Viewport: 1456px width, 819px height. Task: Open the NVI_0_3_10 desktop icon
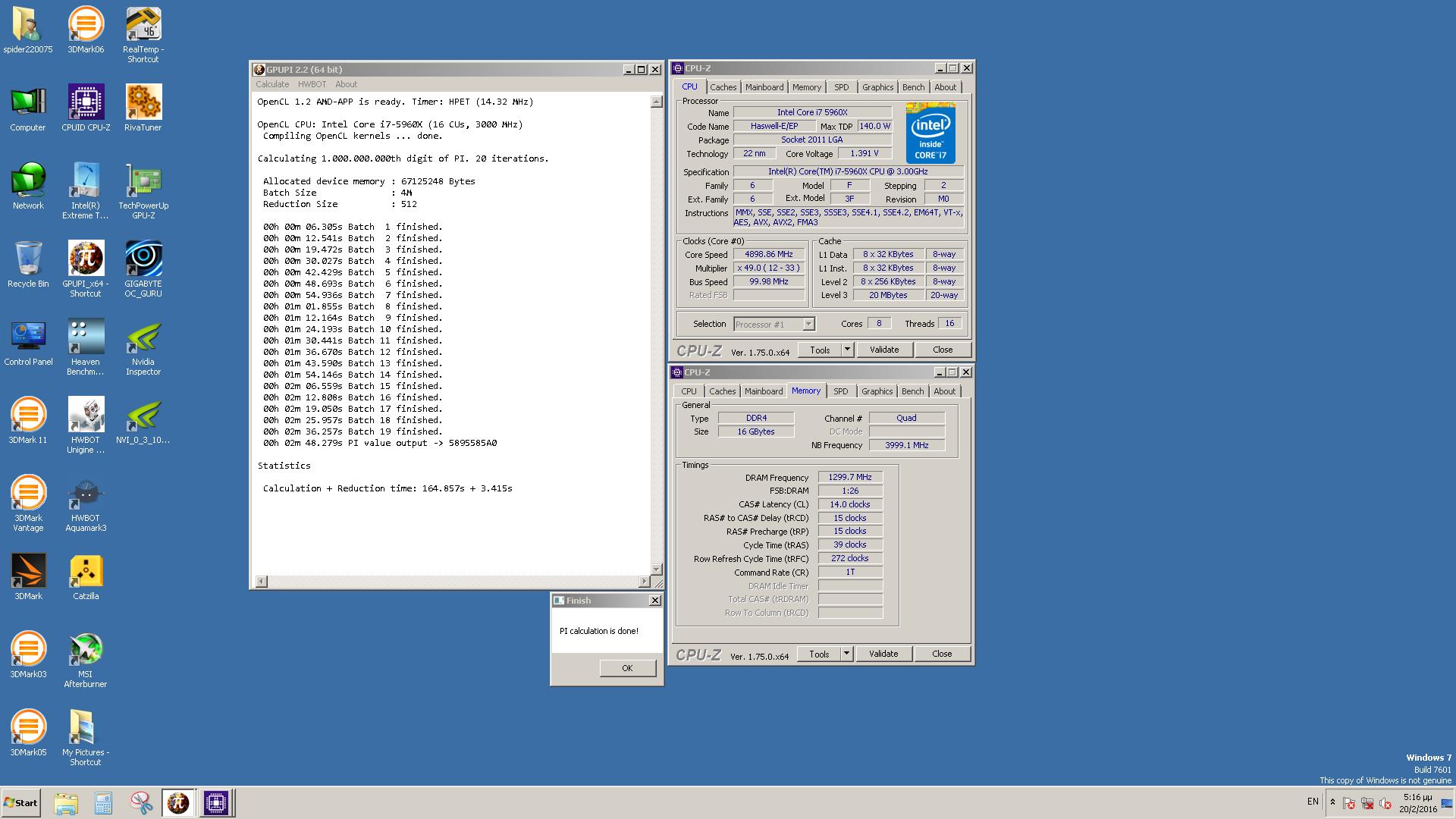(x=143, y=421)
